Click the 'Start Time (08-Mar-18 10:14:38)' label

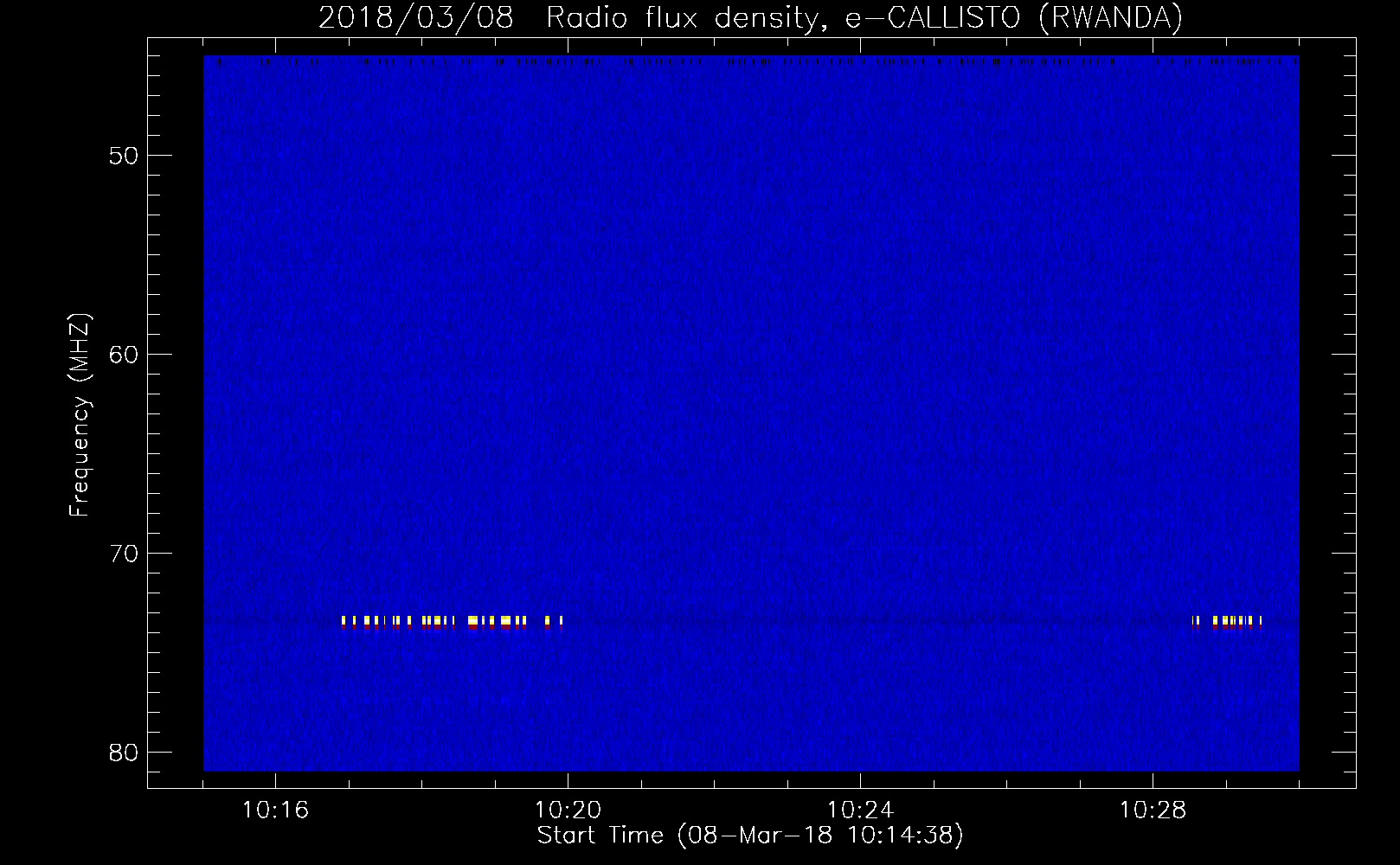pyautogui.click(x=750, y=836)
